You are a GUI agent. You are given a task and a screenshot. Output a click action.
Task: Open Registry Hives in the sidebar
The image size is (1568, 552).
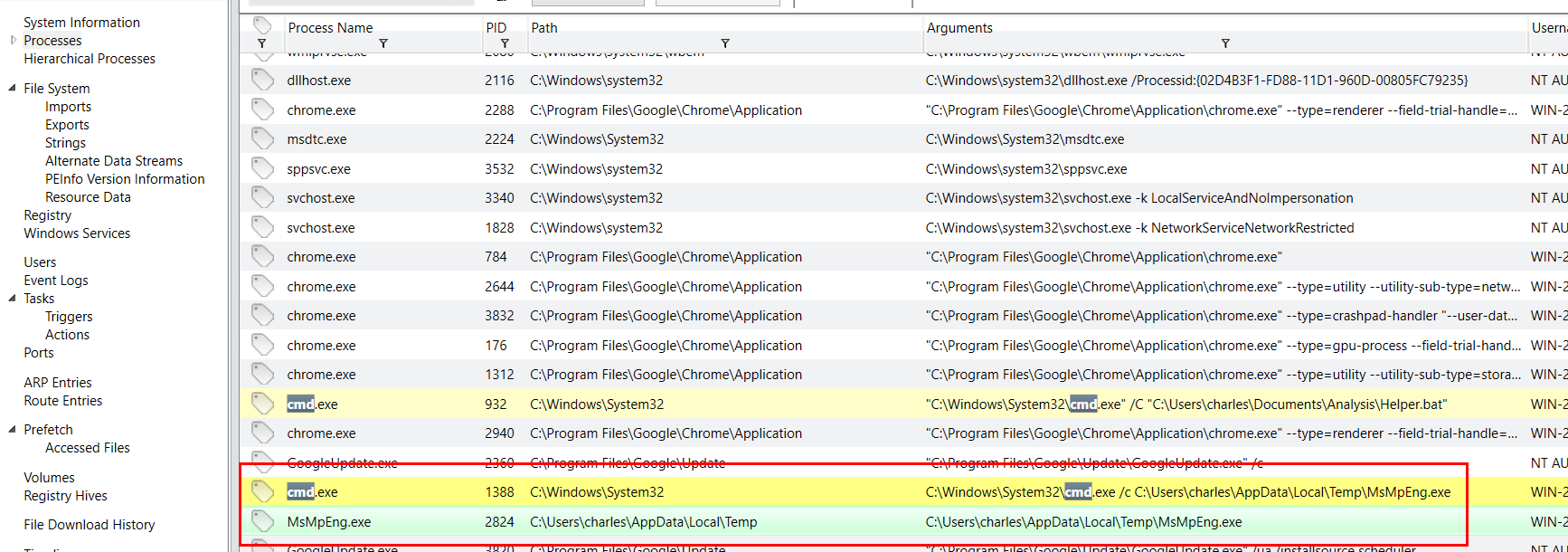65,496
